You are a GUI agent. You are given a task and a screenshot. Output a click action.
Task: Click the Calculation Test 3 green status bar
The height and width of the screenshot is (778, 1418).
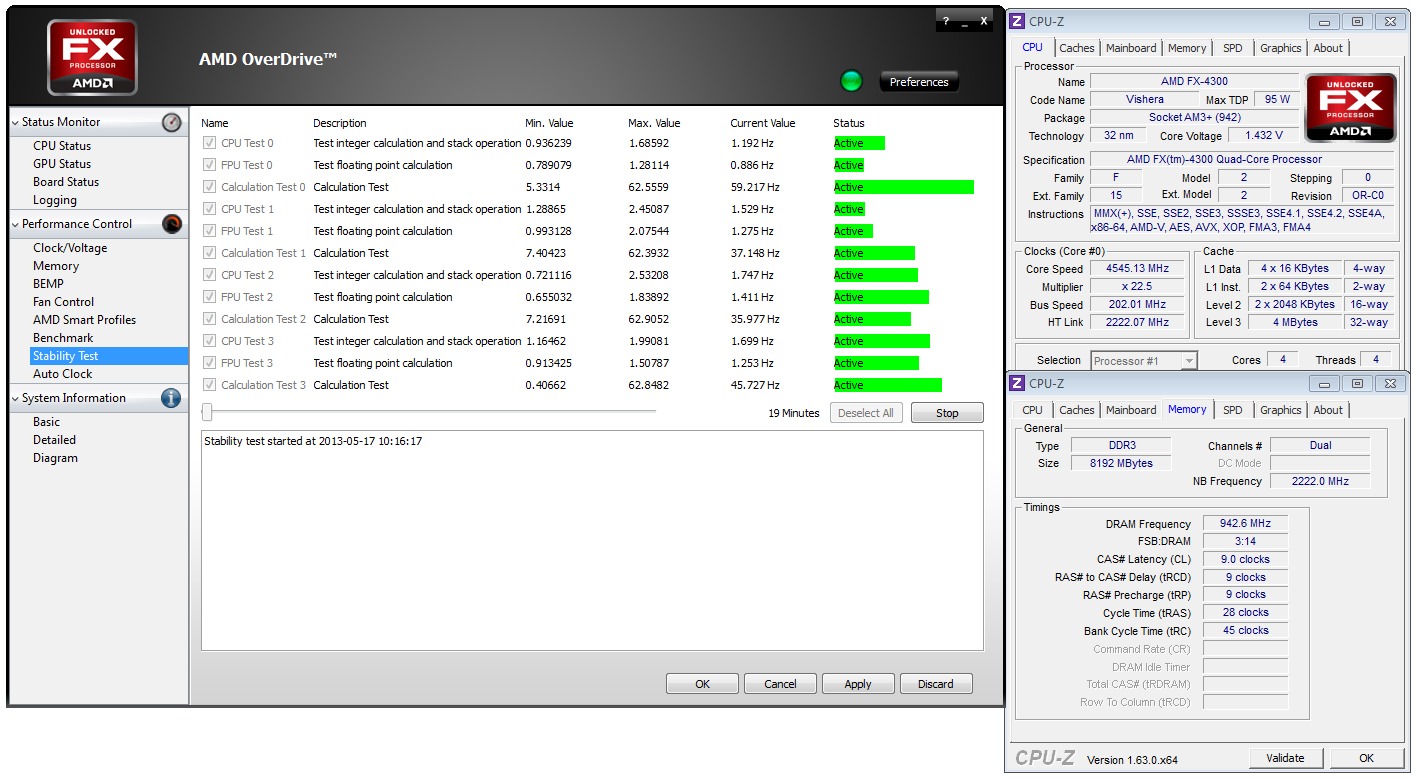(x=888, y=385)
